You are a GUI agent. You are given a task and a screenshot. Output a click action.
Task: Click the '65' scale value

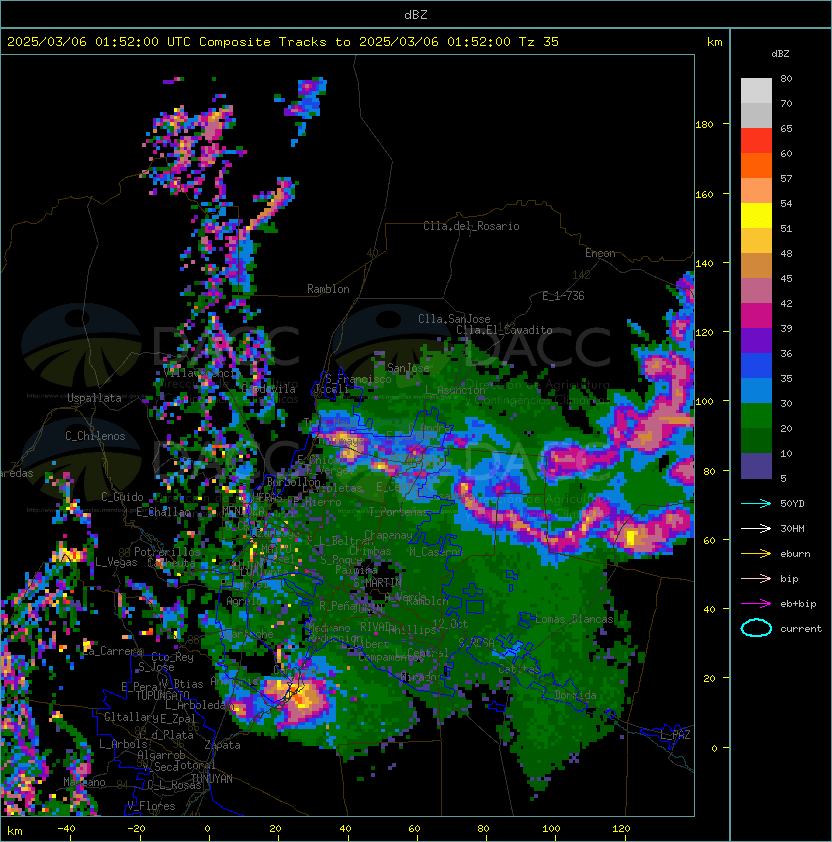pyautogui.click(x=786, y=128)
